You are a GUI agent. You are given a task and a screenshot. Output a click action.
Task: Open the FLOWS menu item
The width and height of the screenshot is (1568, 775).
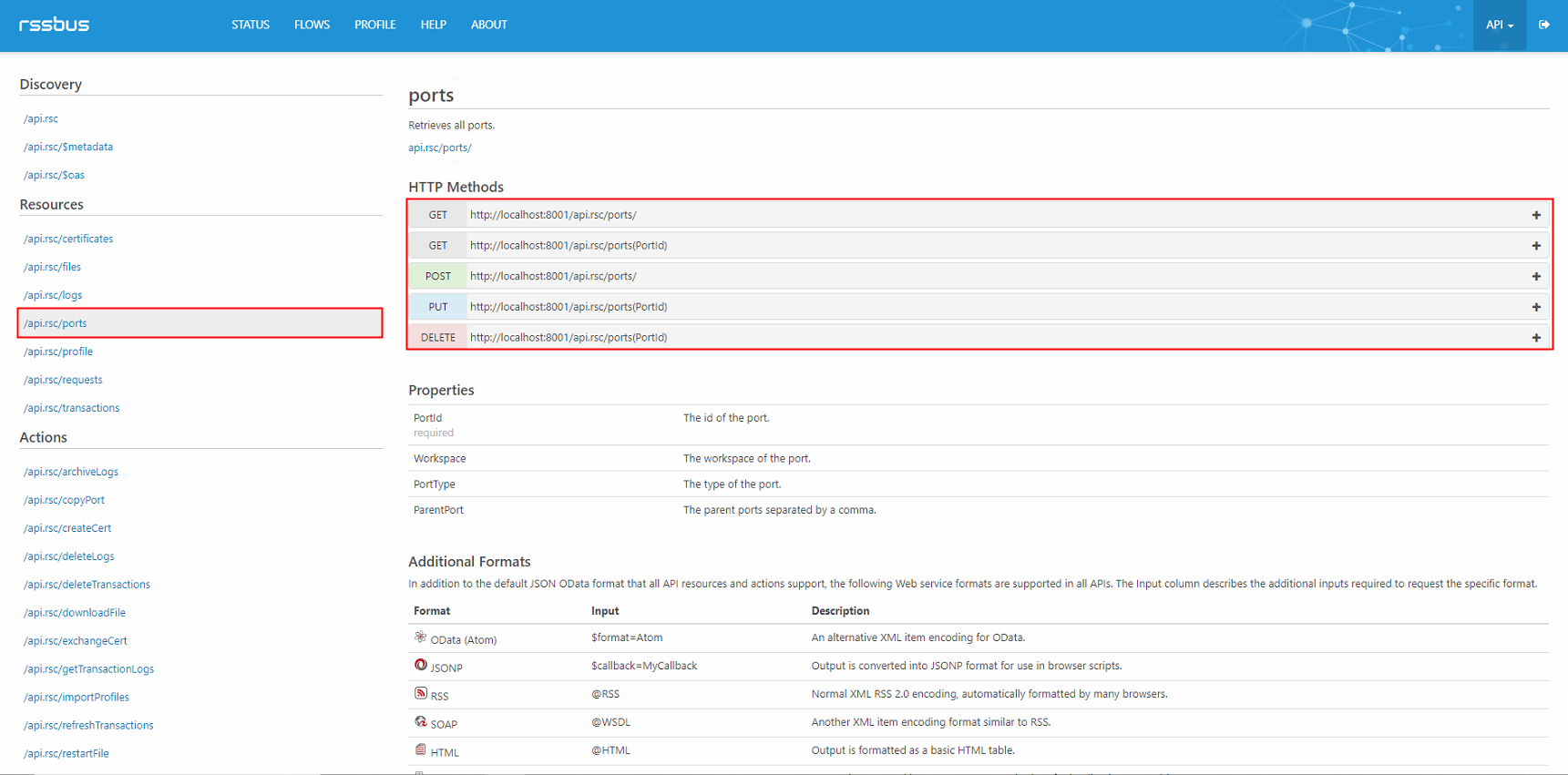pos(312,25)
